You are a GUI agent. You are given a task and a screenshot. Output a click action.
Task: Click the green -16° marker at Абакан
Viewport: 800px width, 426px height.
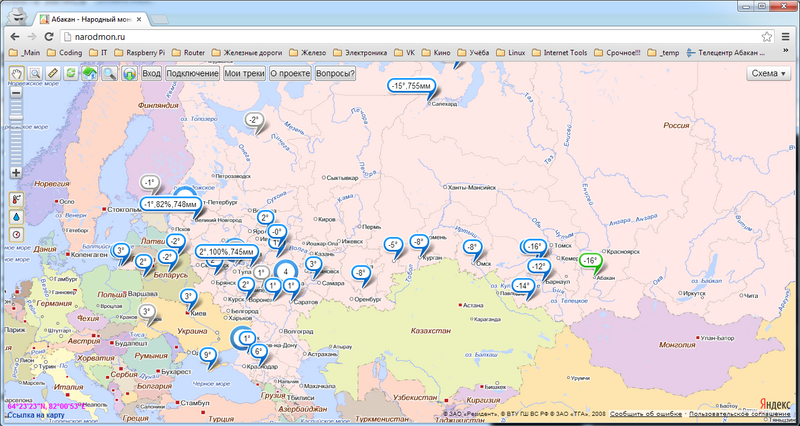[x=591, y=261]
